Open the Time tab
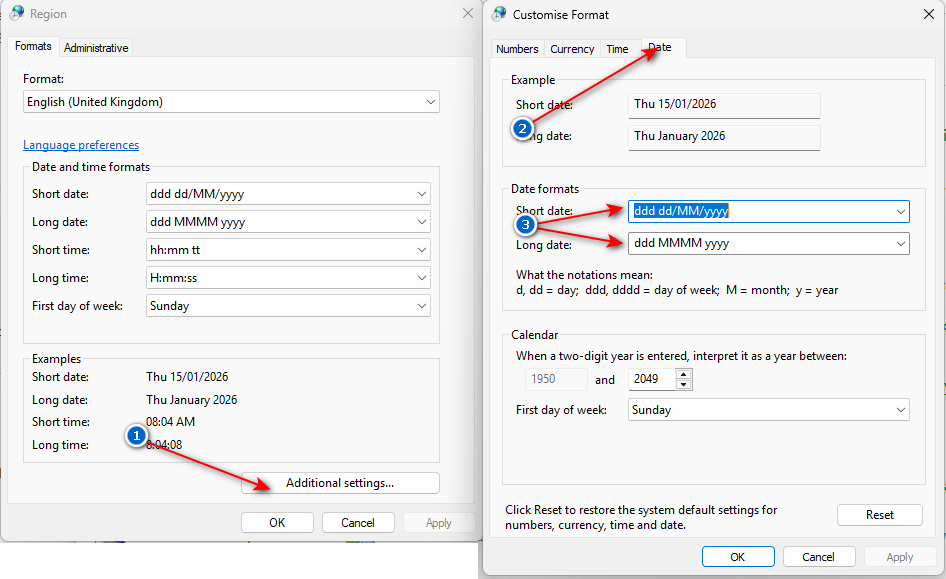946x579 pixels. click(x=617, y=49)
